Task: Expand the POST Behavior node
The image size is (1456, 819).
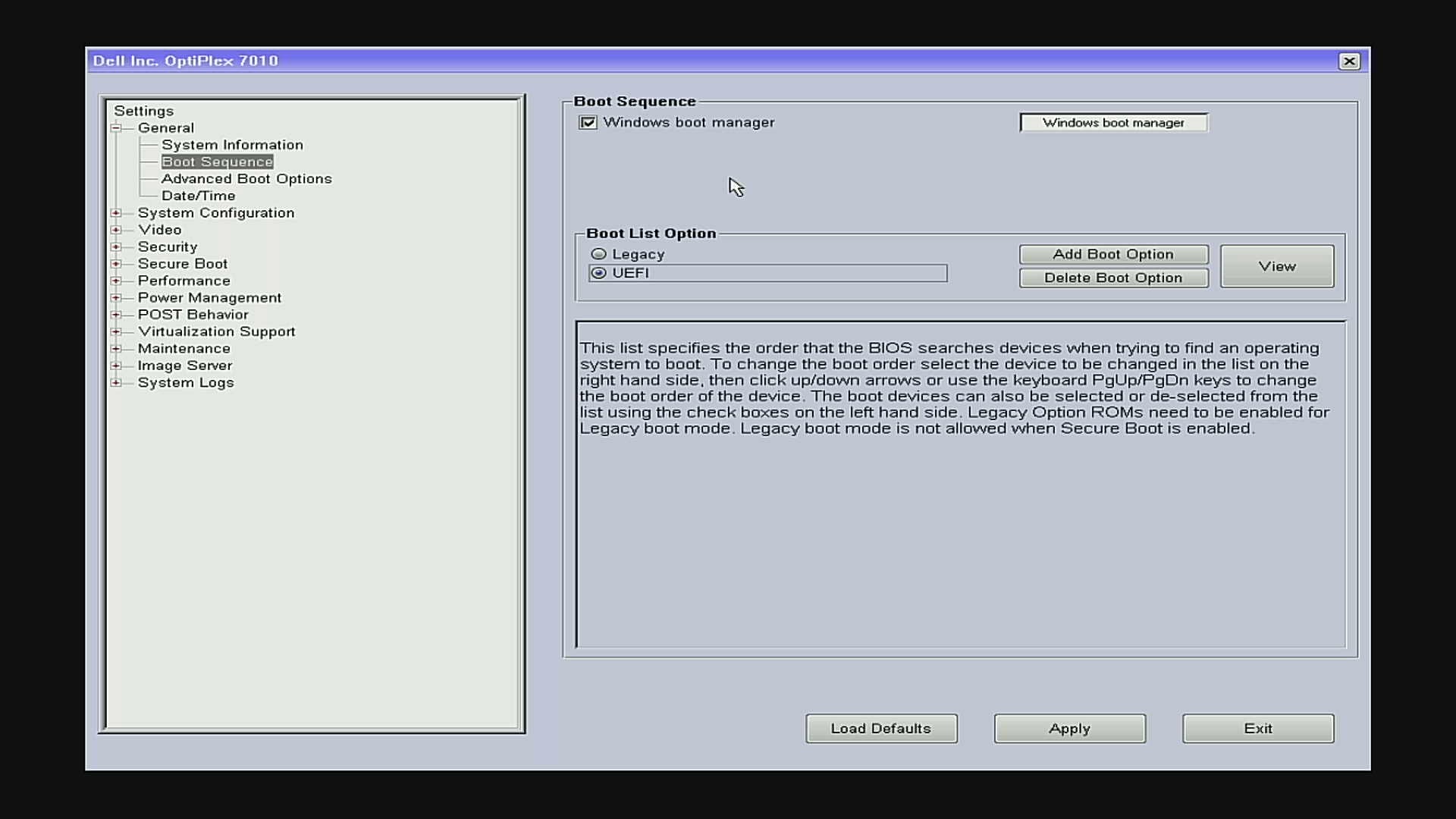Action: (x=116, y=315)
